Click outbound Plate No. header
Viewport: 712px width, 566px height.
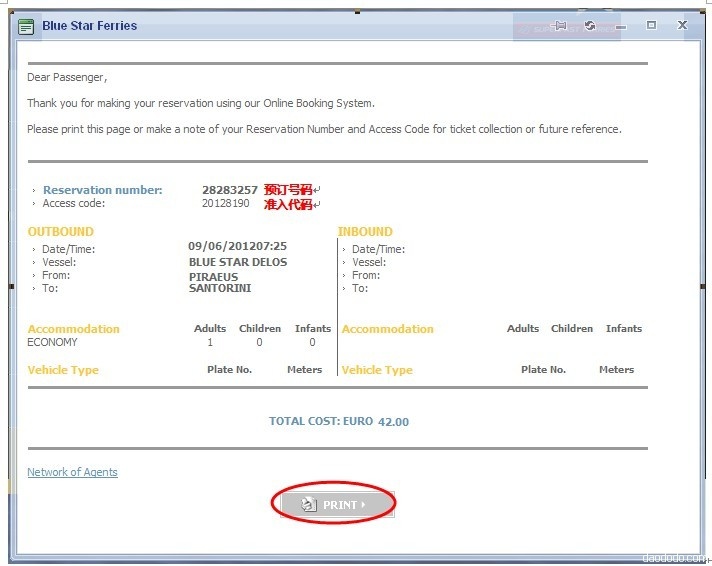point(229,370)
